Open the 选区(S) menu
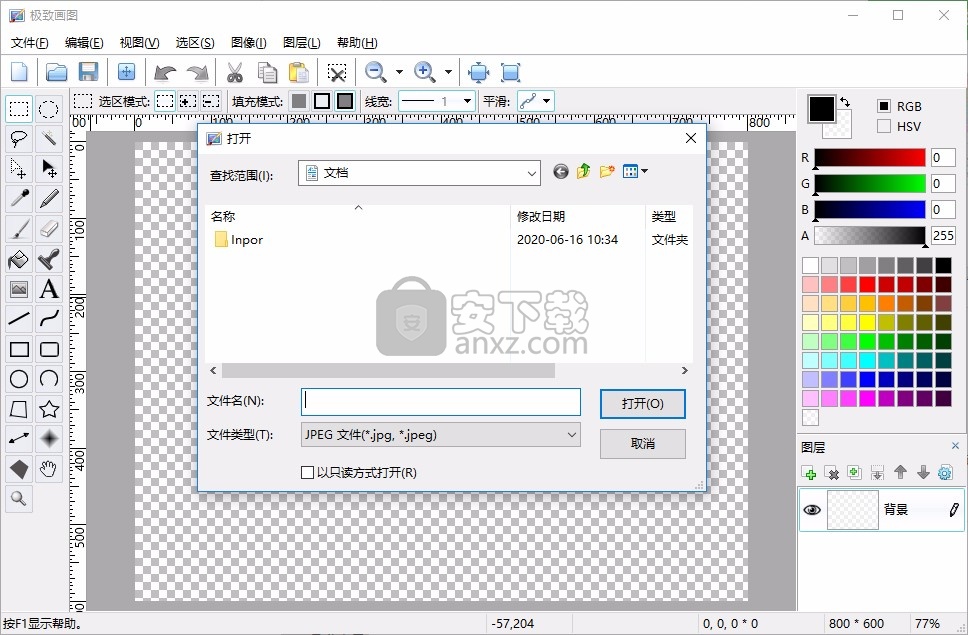The image size is (968, 635). [195, 43]
